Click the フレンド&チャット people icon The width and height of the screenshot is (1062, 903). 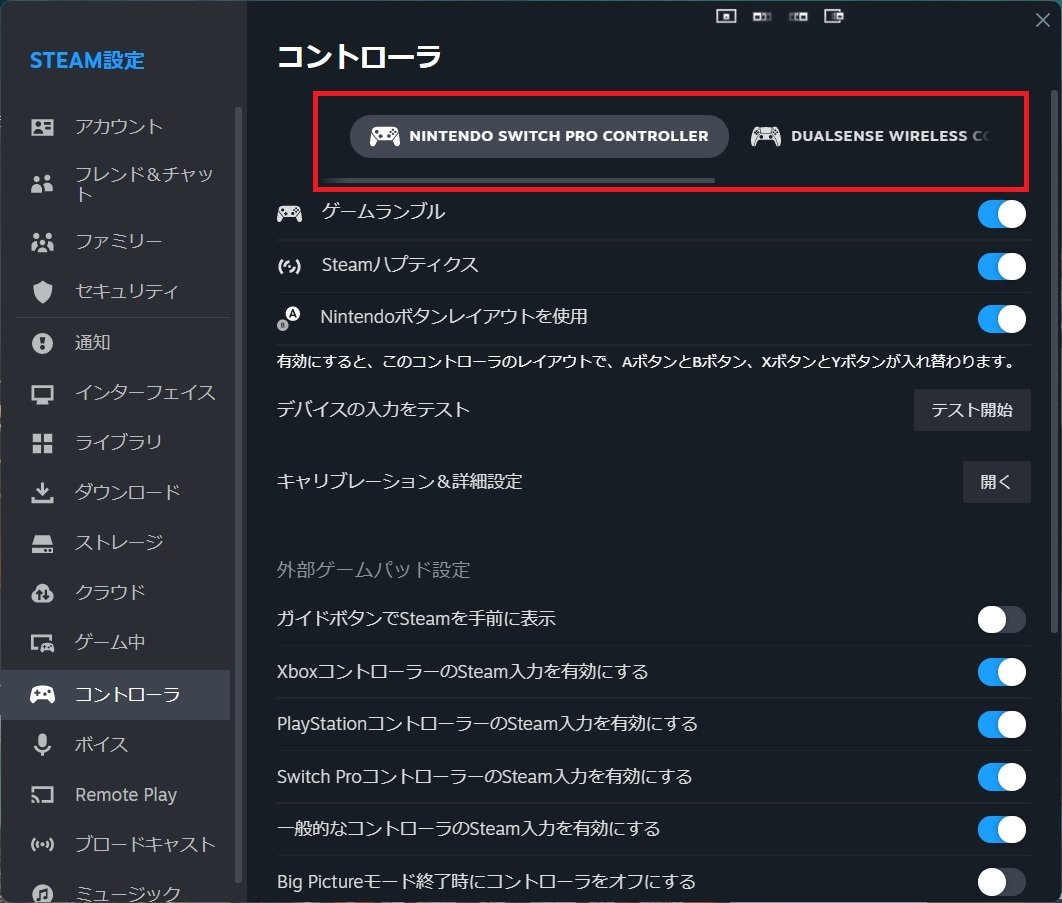point(42,184)
